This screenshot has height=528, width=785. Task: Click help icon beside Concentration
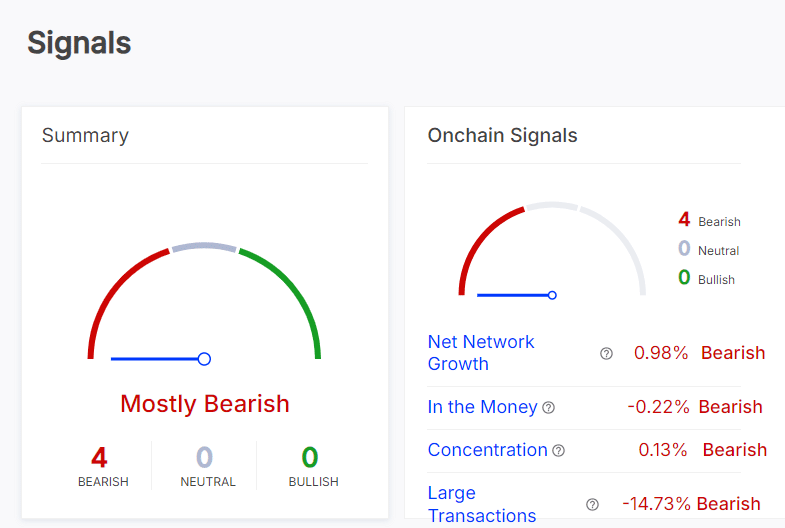pyautogui.click(x=558, y=450)
